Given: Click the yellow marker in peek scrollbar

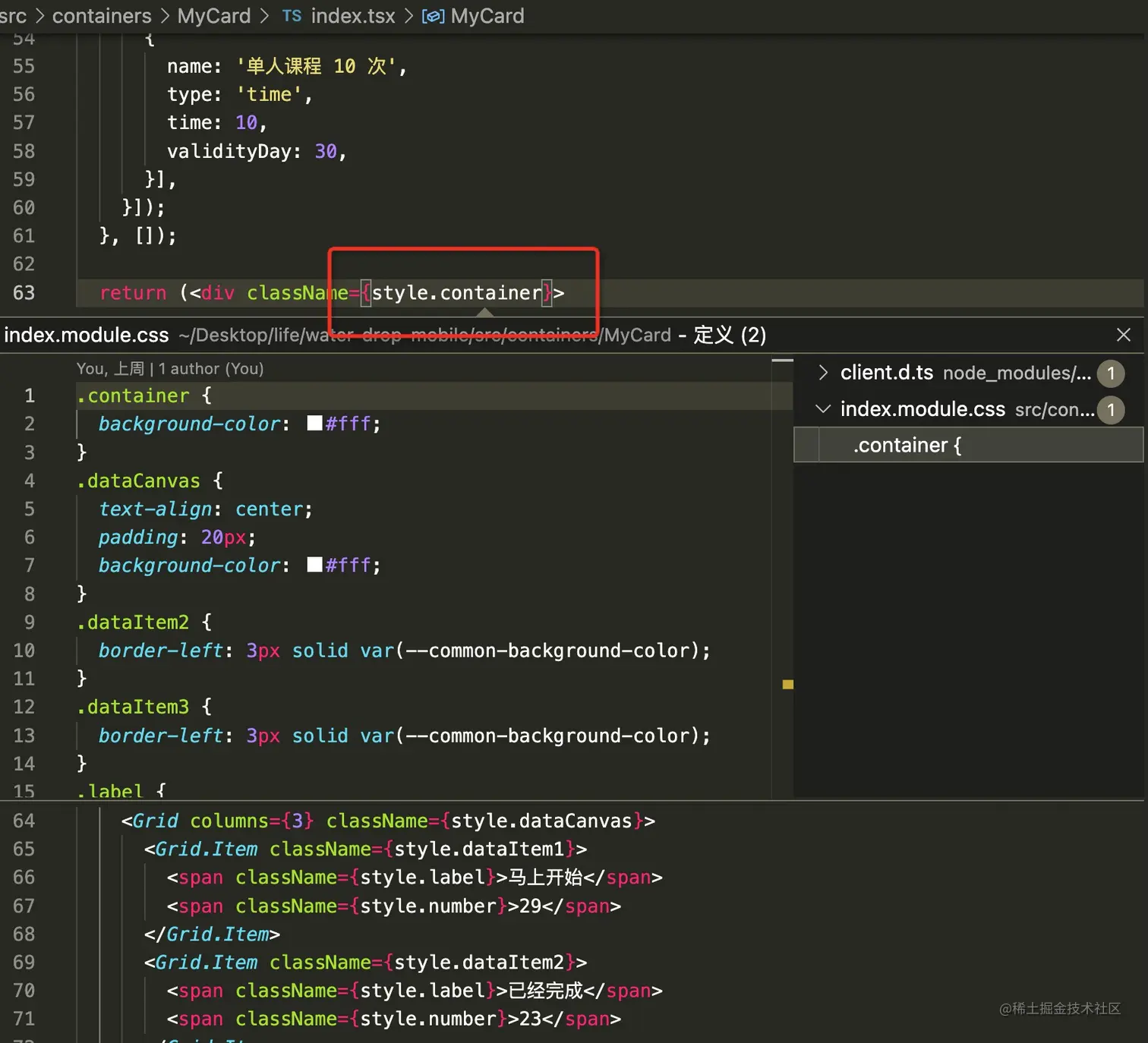Looking at the screenshot, I should 788,685.
